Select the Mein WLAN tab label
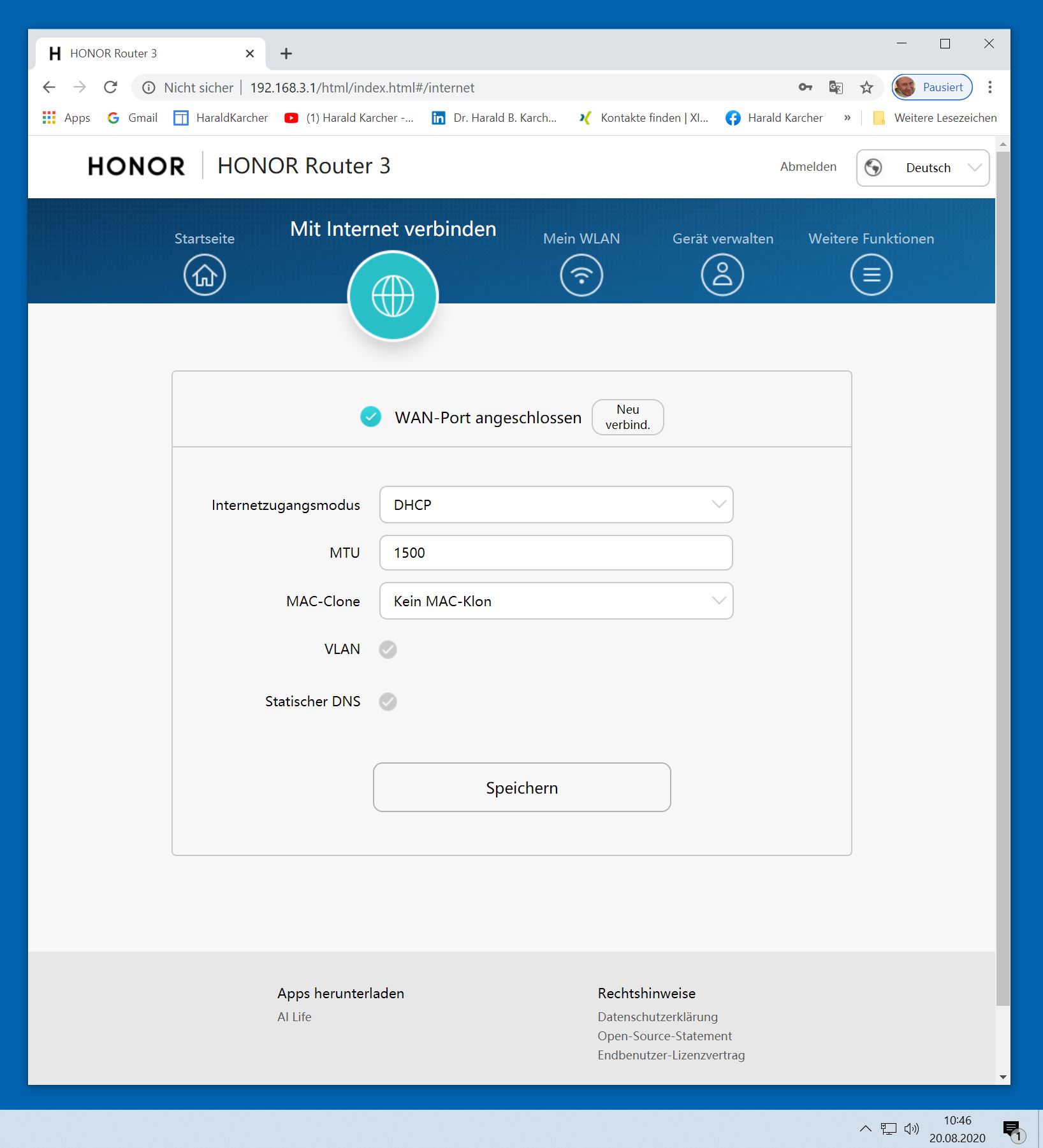 (581, 239)
